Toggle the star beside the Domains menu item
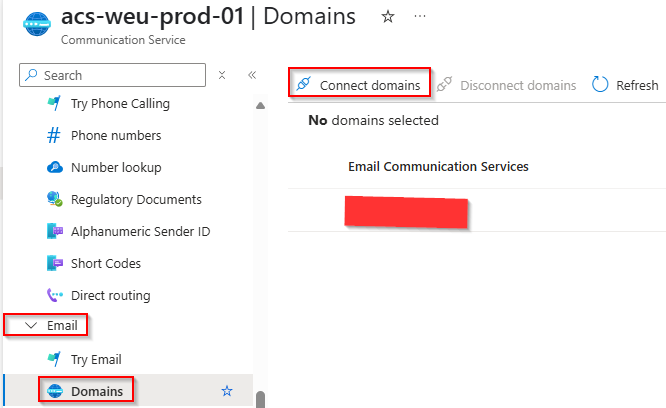 (226, 391)
